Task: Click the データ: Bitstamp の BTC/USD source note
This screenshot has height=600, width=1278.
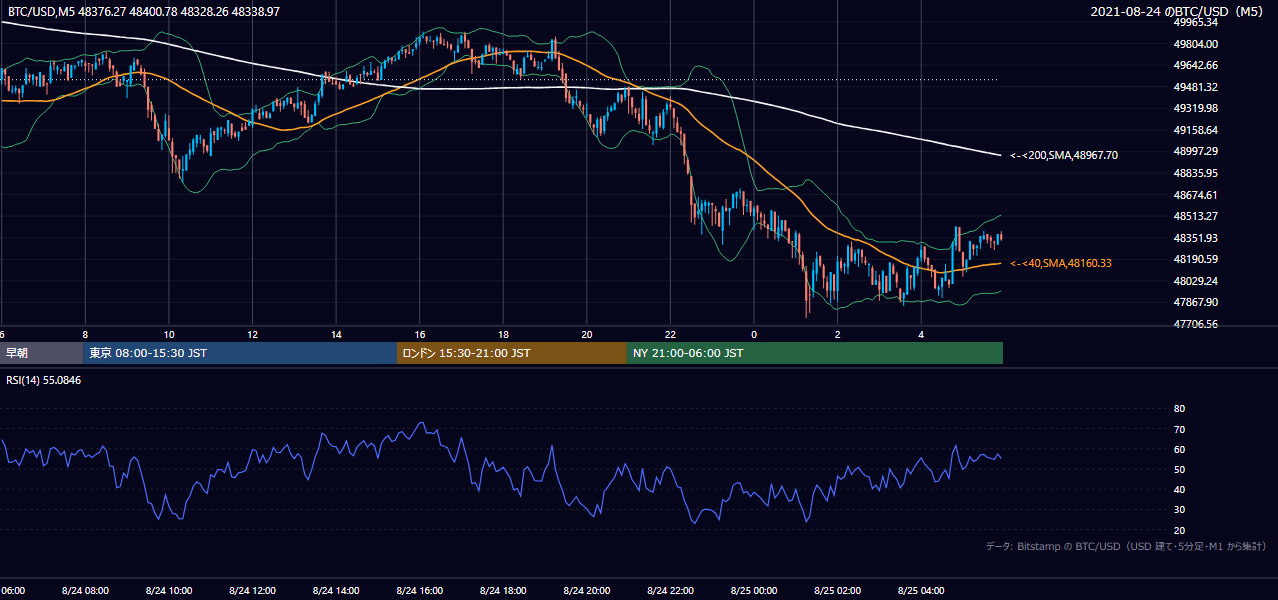Action: tap(1126, 546)
